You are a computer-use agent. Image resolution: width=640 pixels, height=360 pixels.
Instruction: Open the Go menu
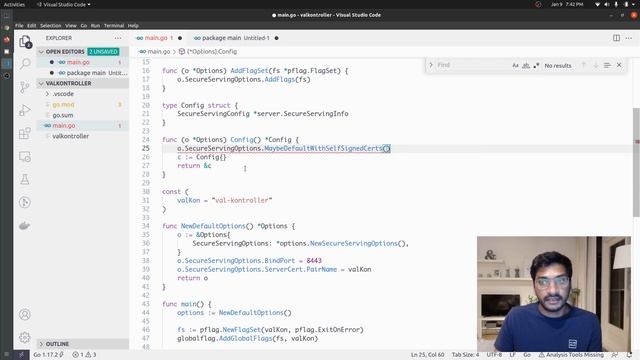(x=84, y=25)
